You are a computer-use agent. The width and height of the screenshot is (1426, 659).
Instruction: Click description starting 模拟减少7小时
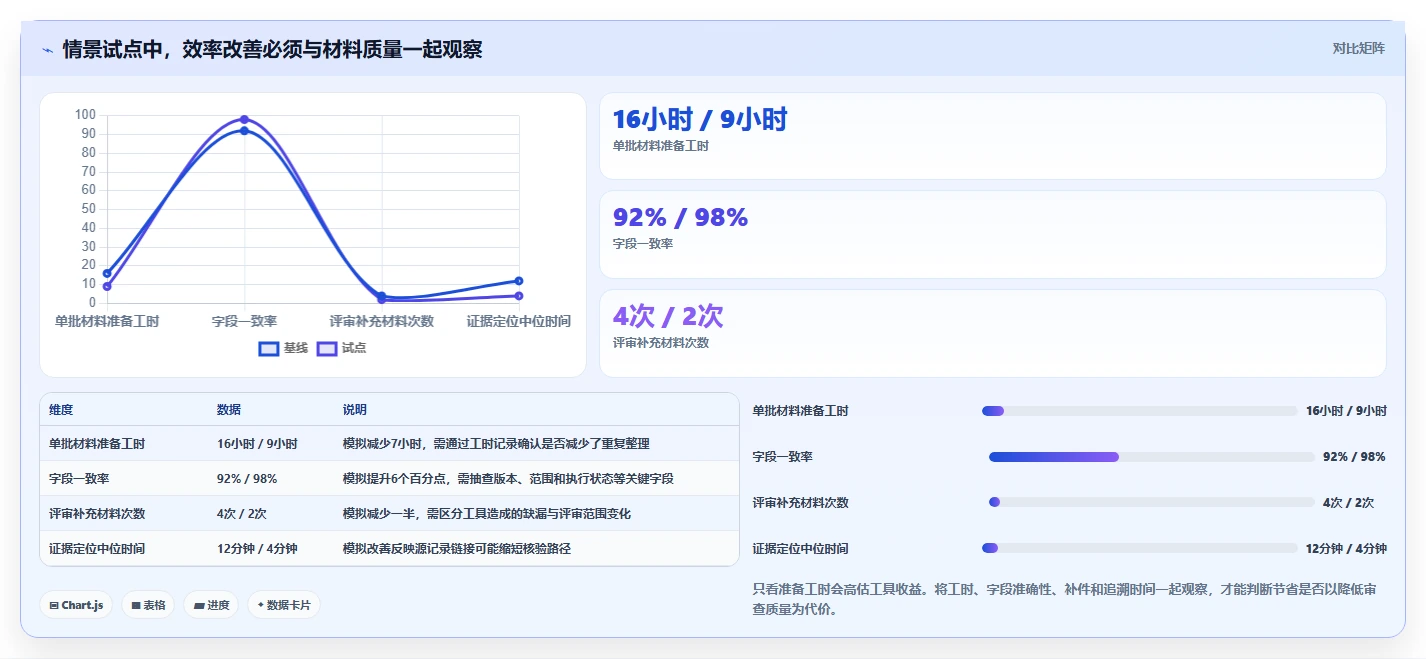pyautogui.click(x=497, y=444)
